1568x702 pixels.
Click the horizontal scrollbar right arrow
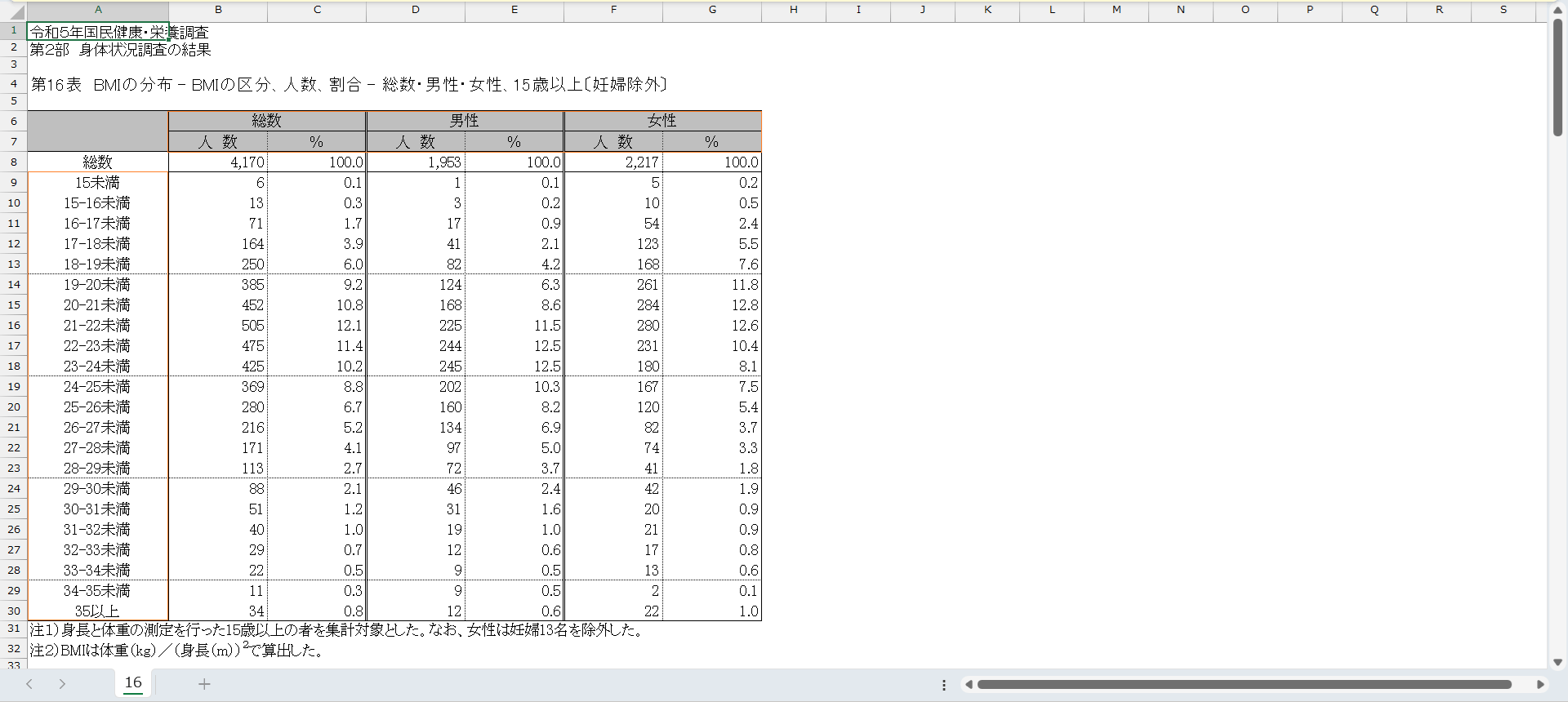click(x=1540, y=685)
